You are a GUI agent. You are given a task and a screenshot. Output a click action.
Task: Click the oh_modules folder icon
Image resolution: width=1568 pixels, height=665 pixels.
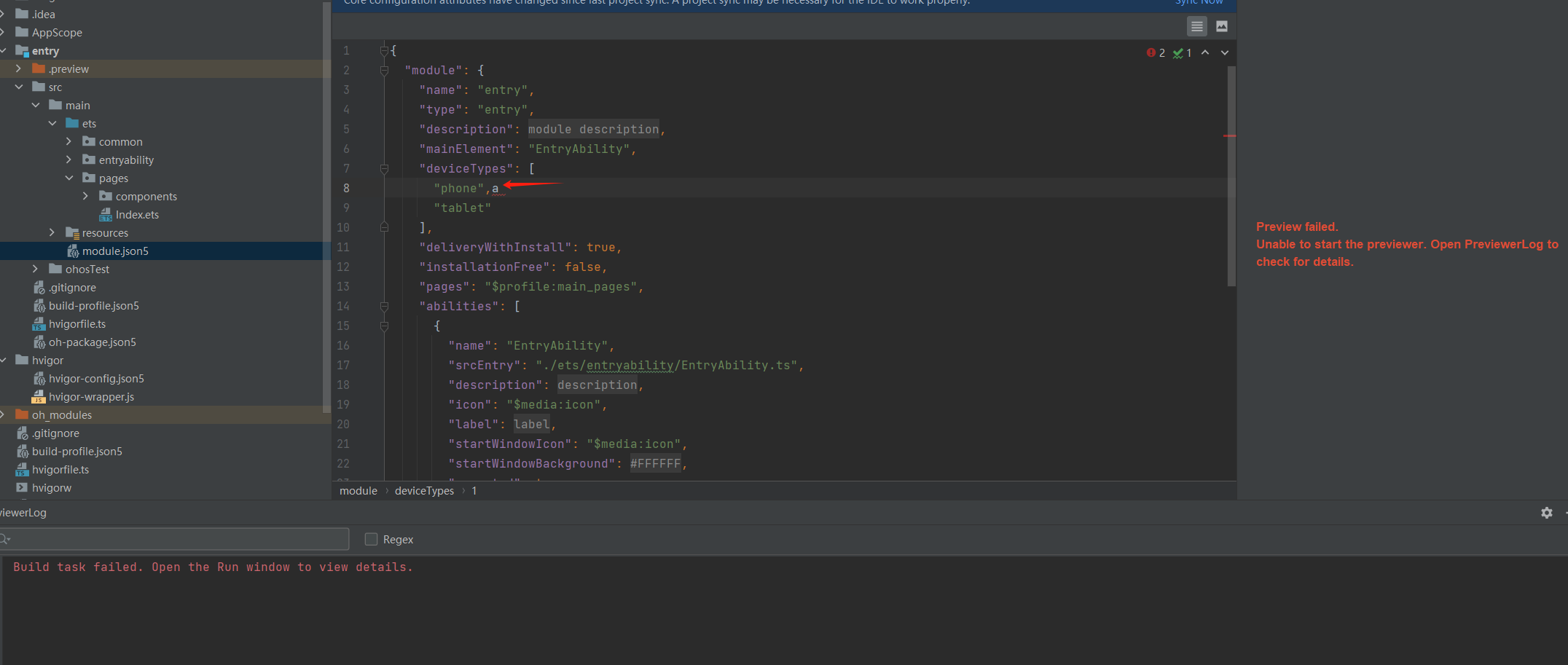22,414
